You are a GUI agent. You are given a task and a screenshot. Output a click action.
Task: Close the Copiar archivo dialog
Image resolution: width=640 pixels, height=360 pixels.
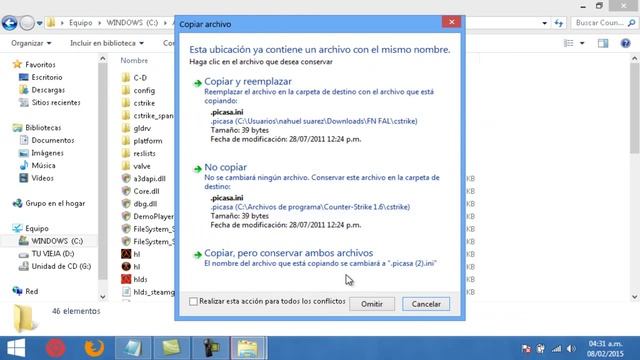pyautogui.click(x=451, y=22)
